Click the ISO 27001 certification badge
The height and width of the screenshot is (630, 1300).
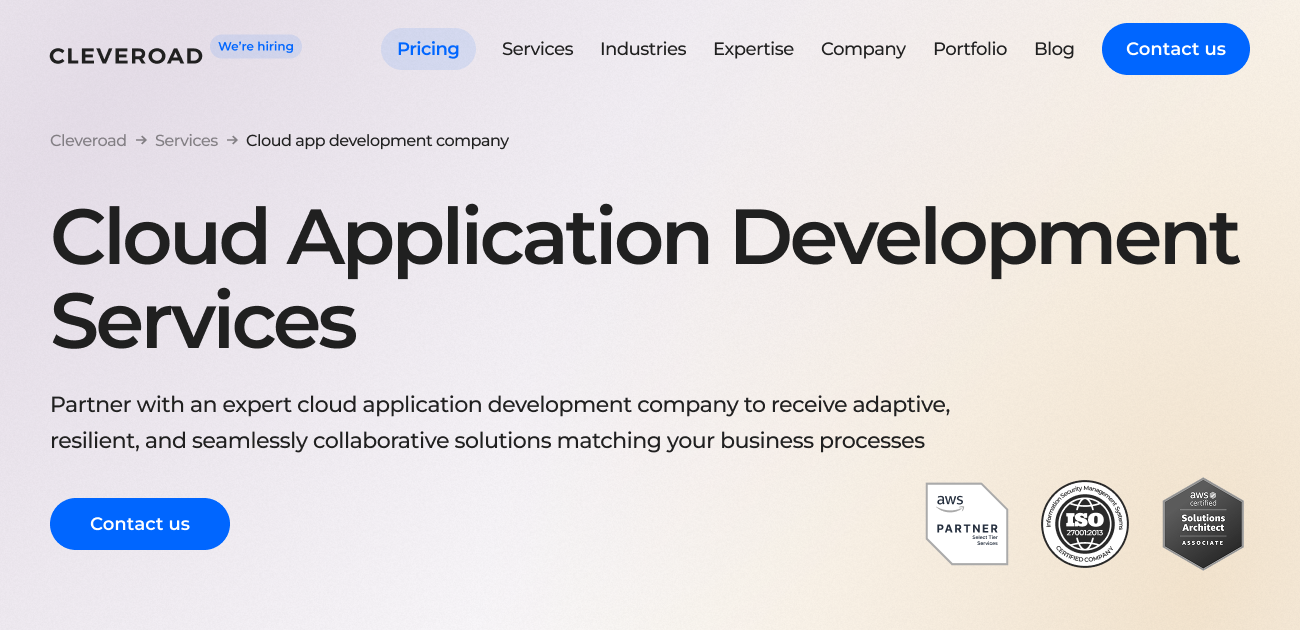tap(1085, 524)
